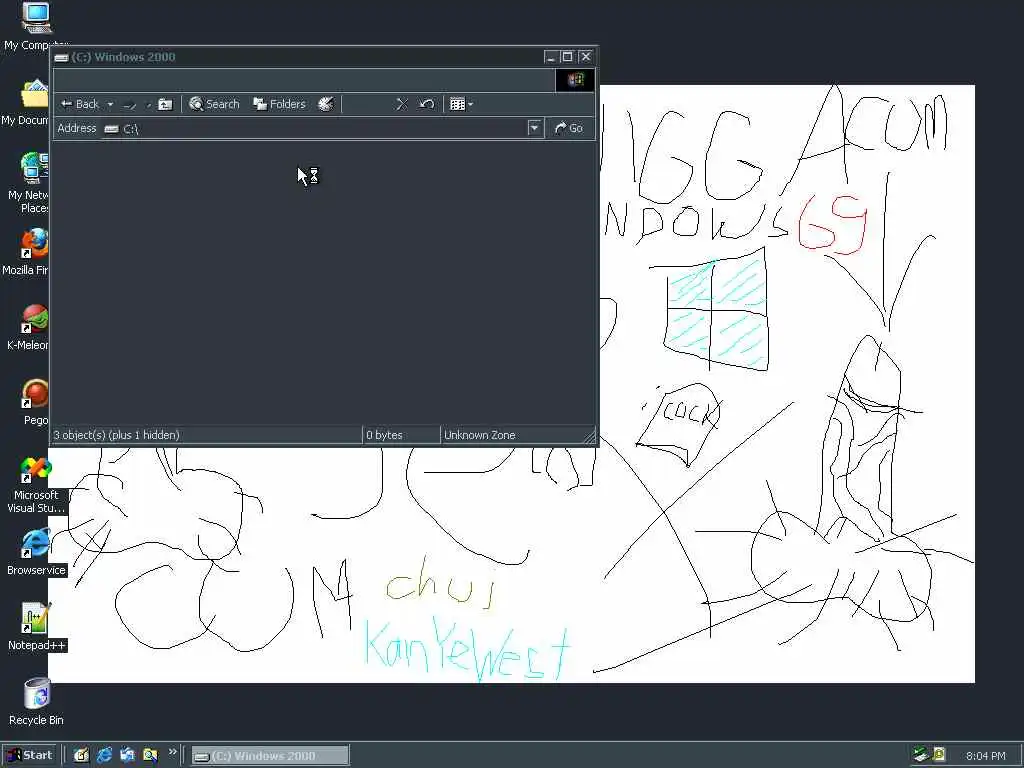Click the network tray icon

click(921, 755)
